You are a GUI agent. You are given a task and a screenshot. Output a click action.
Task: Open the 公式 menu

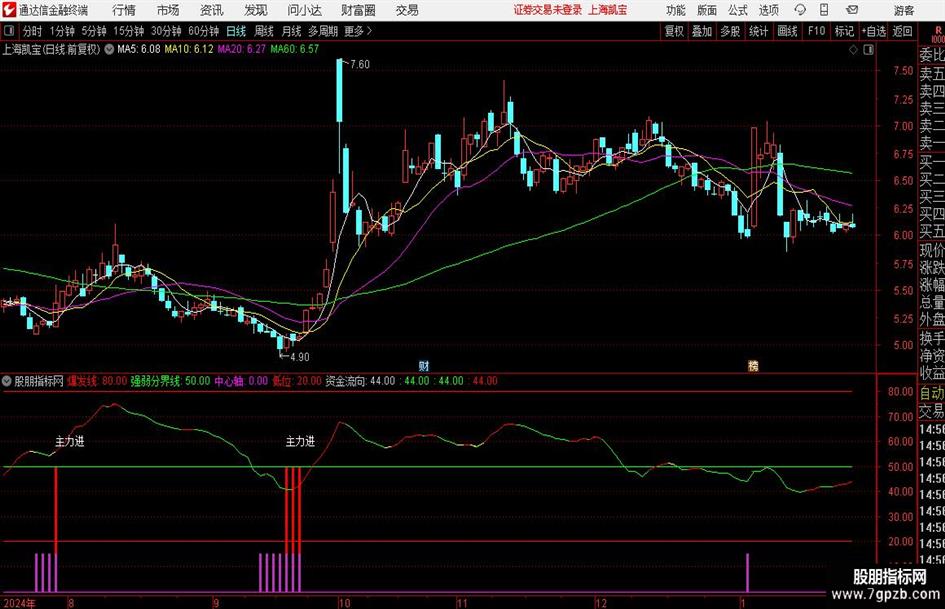coord(738,10)
